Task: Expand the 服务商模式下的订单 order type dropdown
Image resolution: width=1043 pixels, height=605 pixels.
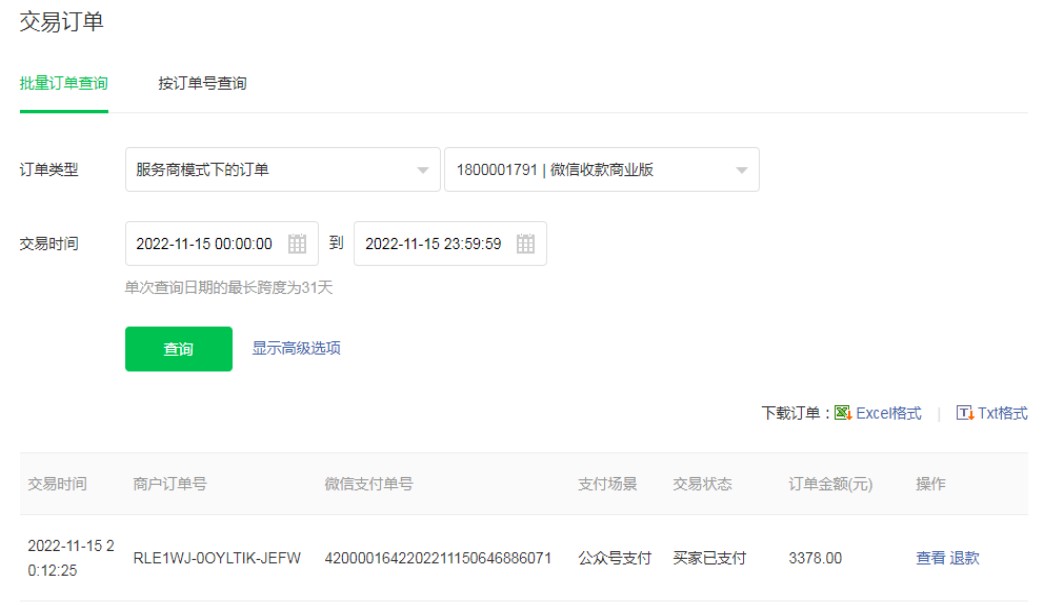Action: click(x=282, y=170)
